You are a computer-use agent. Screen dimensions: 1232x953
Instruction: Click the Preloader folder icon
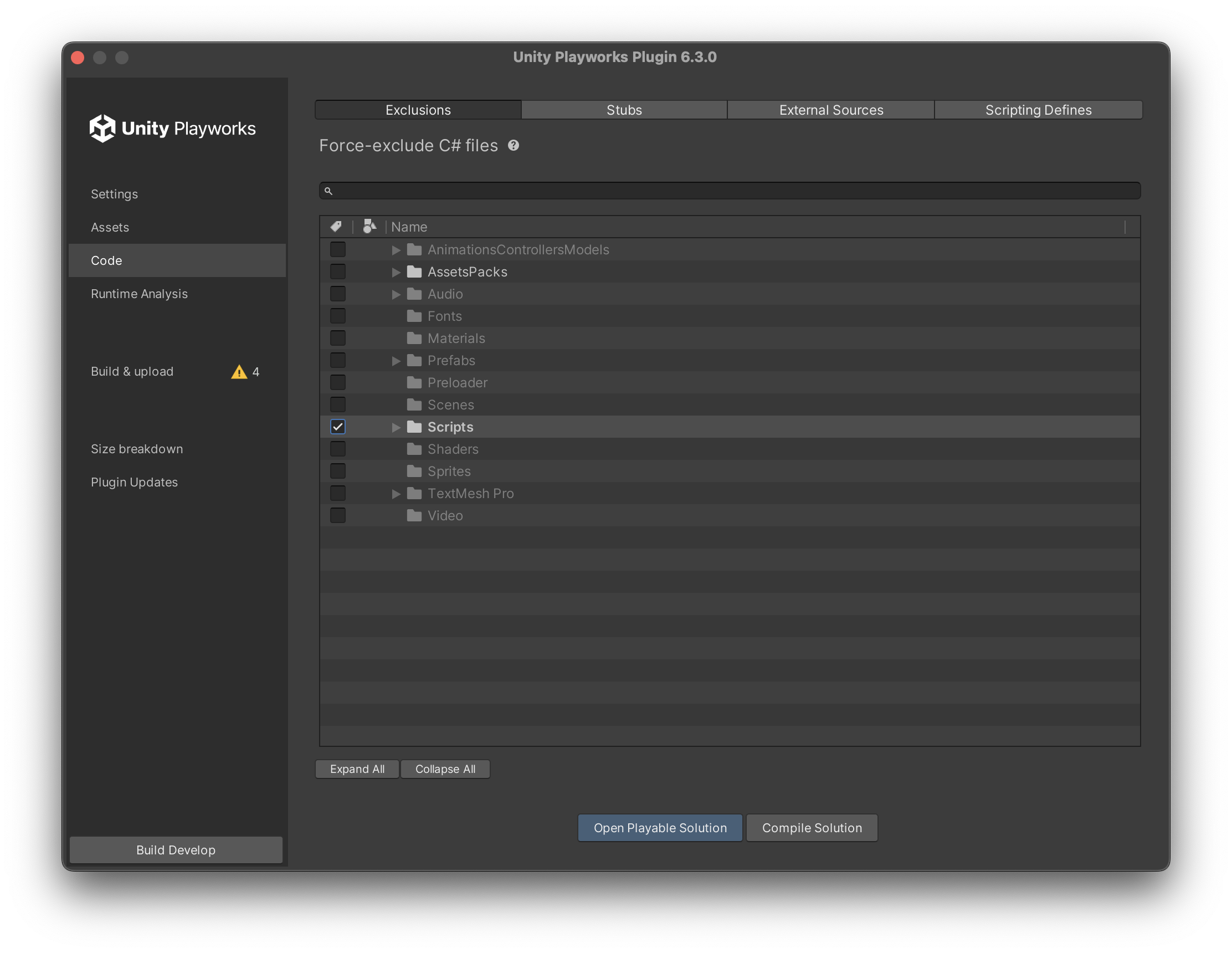(x=414, y=382)
